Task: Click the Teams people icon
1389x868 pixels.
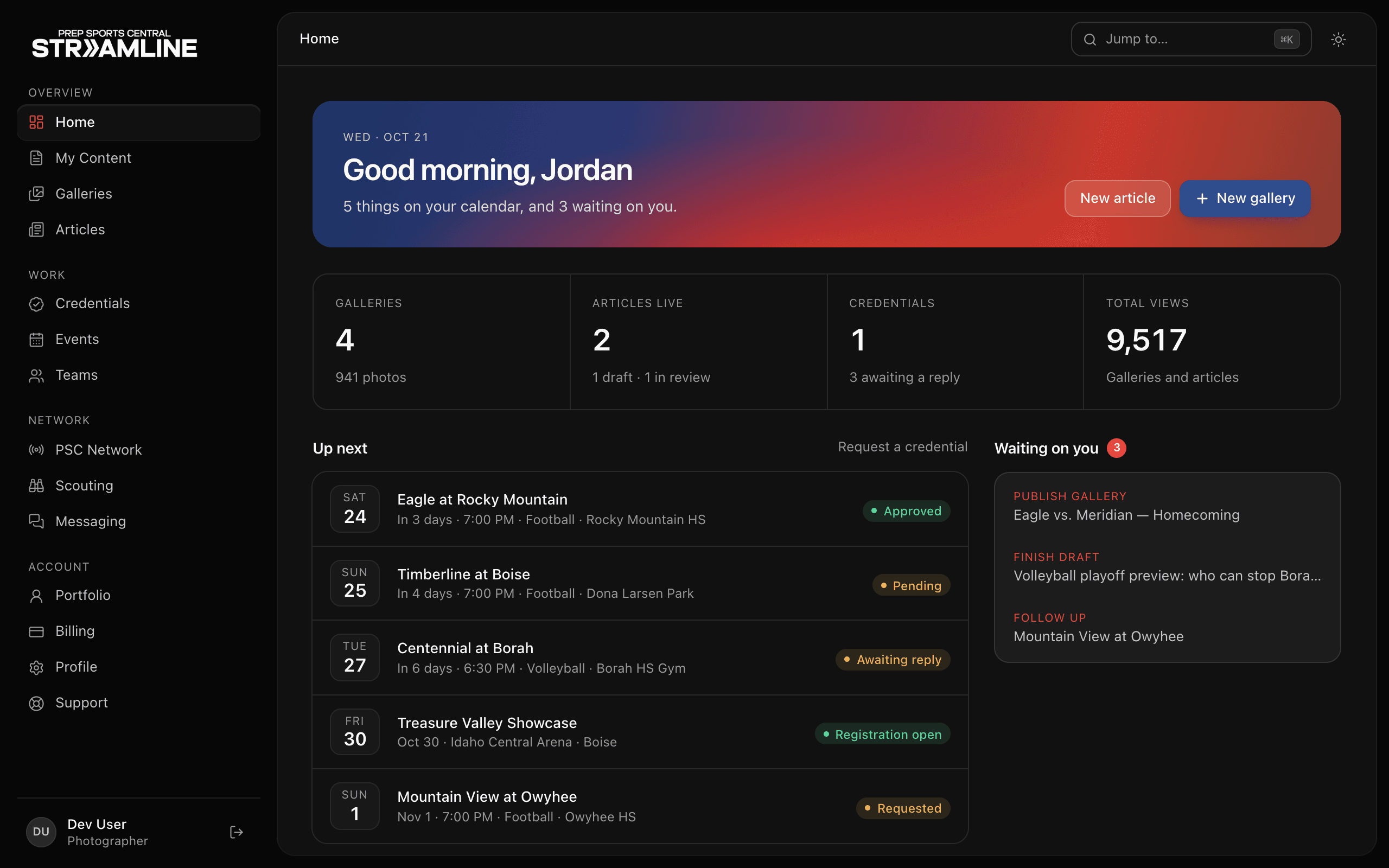Action: point(36,375)
